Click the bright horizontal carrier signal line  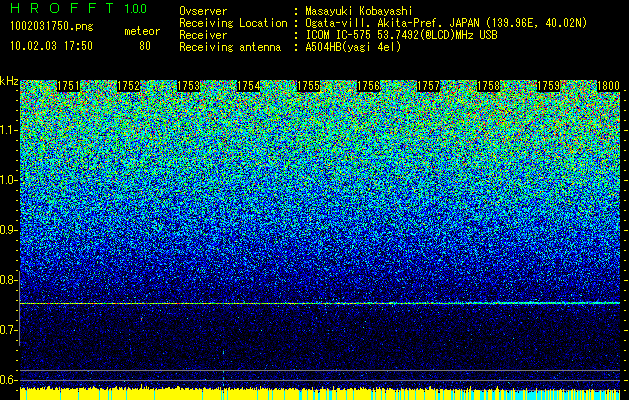320,303
